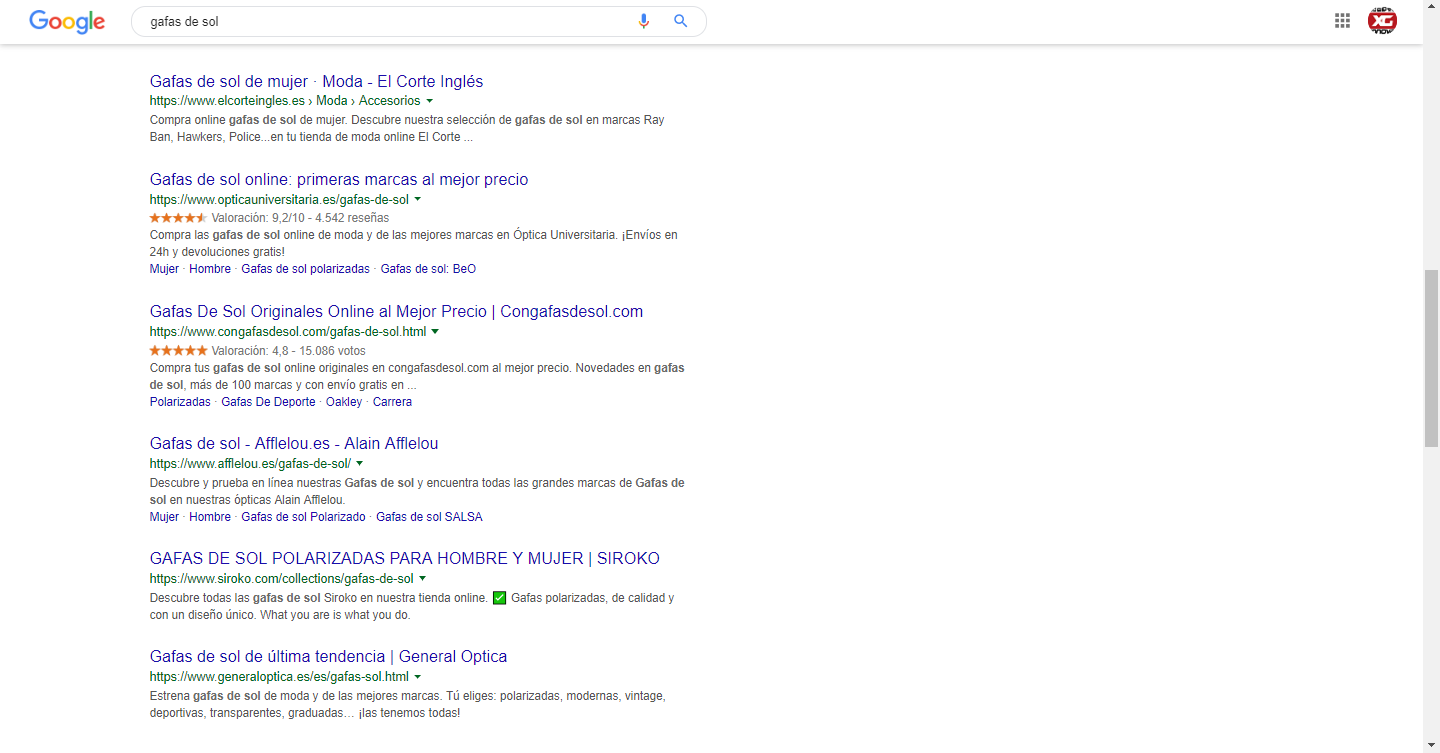Open 'Gafas de sol - Afflelou.es - Alain Afflelou'
This screenshot has width=1440, height=753.
[x=294, y=443]
